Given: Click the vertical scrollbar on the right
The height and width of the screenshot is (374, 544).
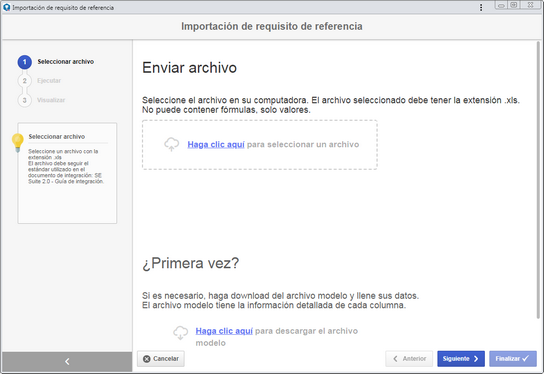Looking at the screenshot, I should pos(538,180).
